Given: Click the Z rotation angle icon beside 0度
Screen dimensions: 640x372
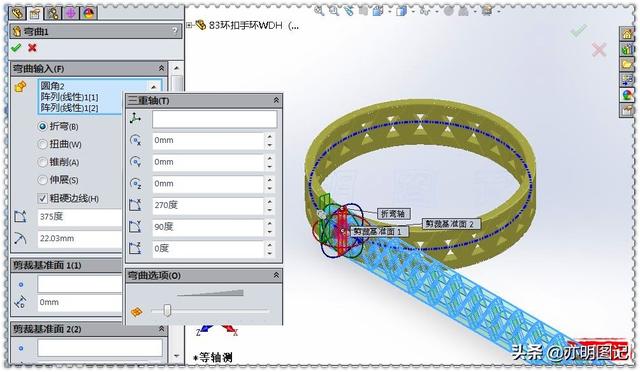Looking at the screenshot, I should click(135, 249).
